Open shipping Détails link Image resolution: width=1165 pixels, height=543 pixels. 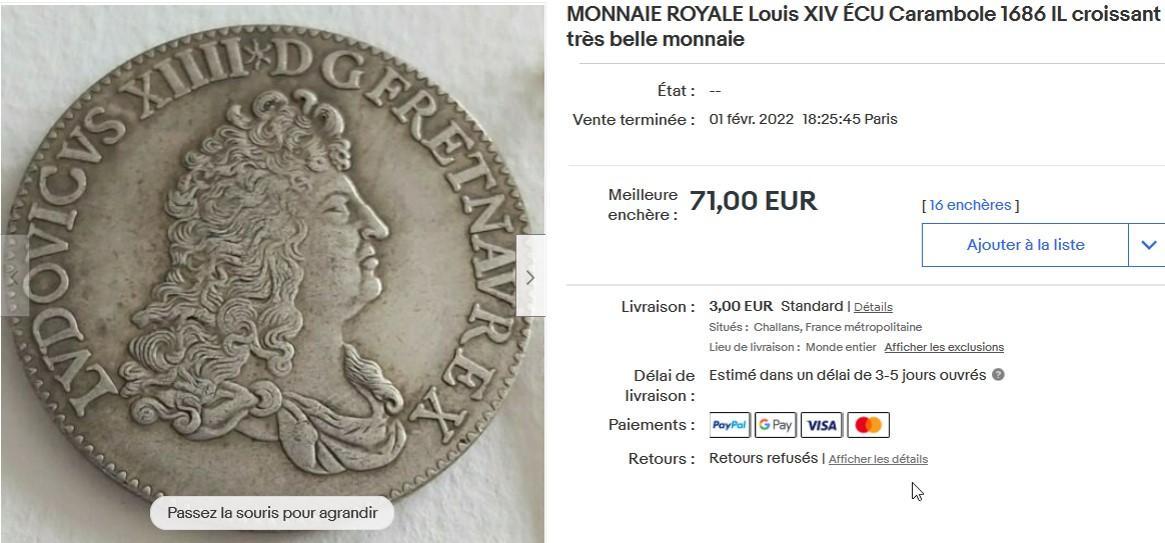pos(873,307)
